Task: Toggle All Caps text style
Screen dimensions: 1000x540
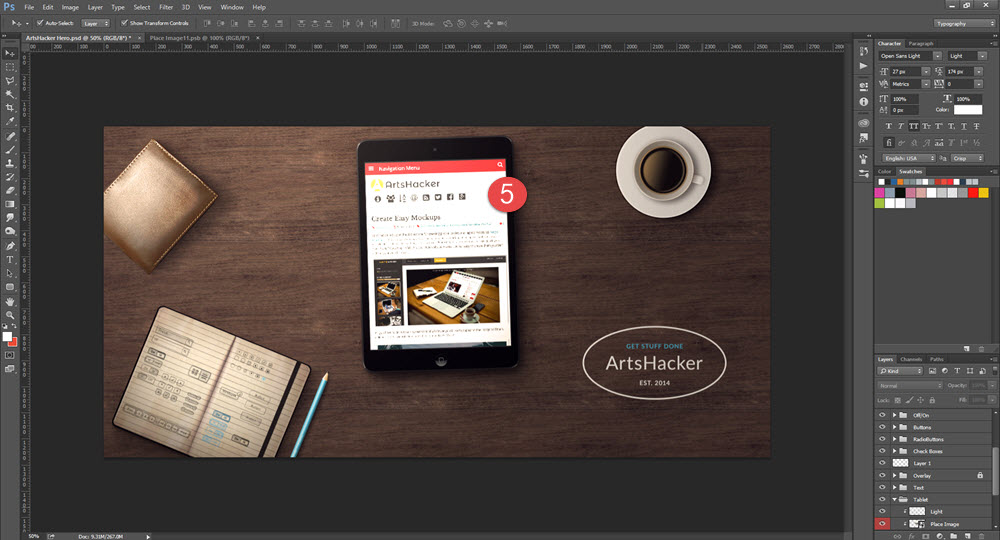Action: click(913, 126)
